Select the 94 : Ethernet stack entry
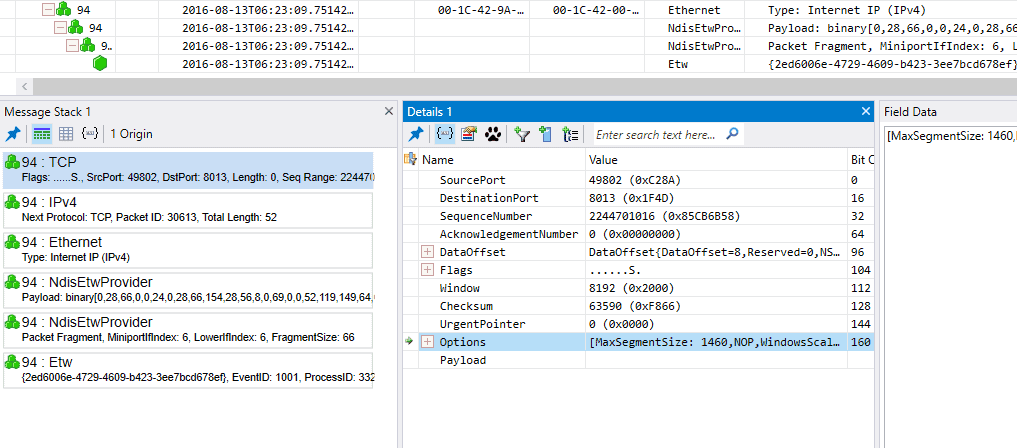The height and width of the screenshot is (448, 1017). click(188, 250)
